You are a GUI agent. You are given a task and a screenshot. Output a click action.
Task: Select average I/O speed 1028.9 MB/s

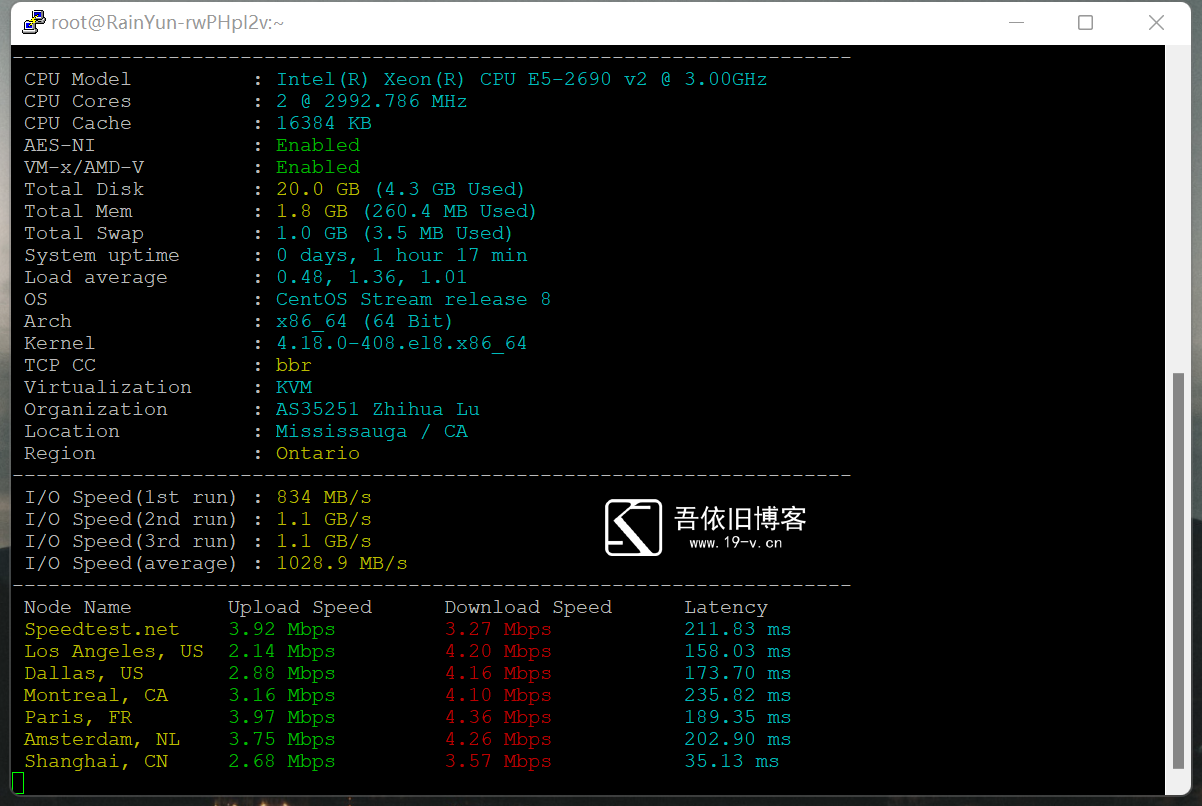(342, 563)
